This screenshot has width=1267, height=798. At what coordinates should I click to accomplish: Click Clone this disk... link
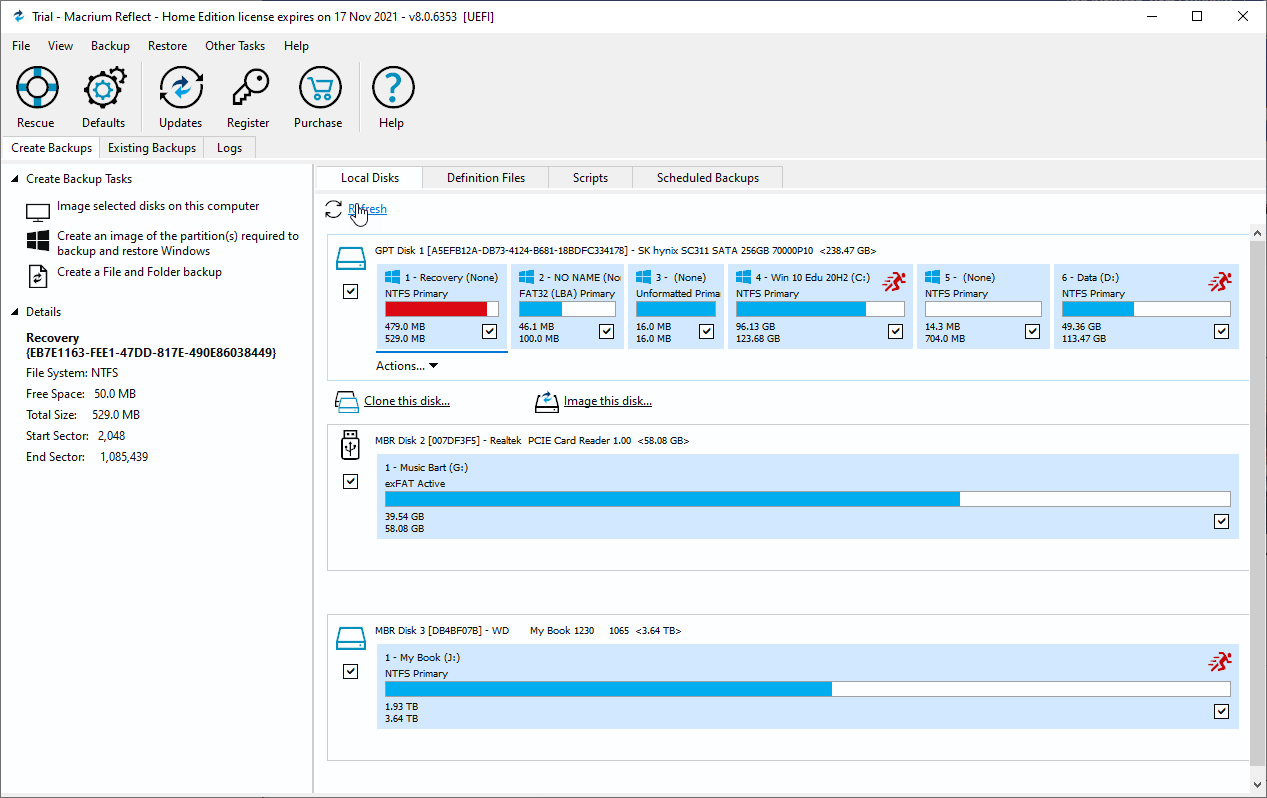click(x=407, y=401)
